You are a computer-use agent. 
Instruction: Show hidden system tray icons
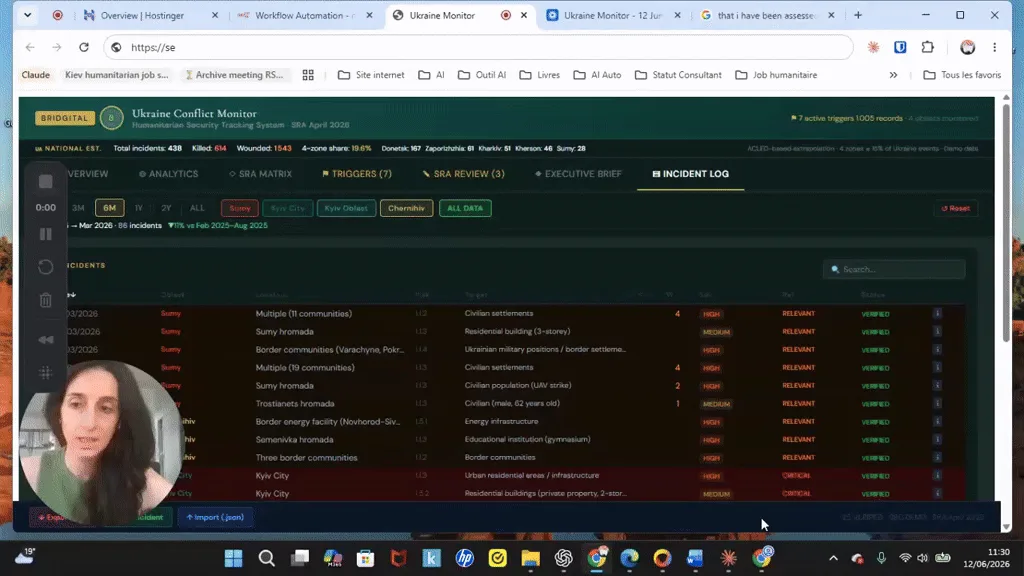833,558
